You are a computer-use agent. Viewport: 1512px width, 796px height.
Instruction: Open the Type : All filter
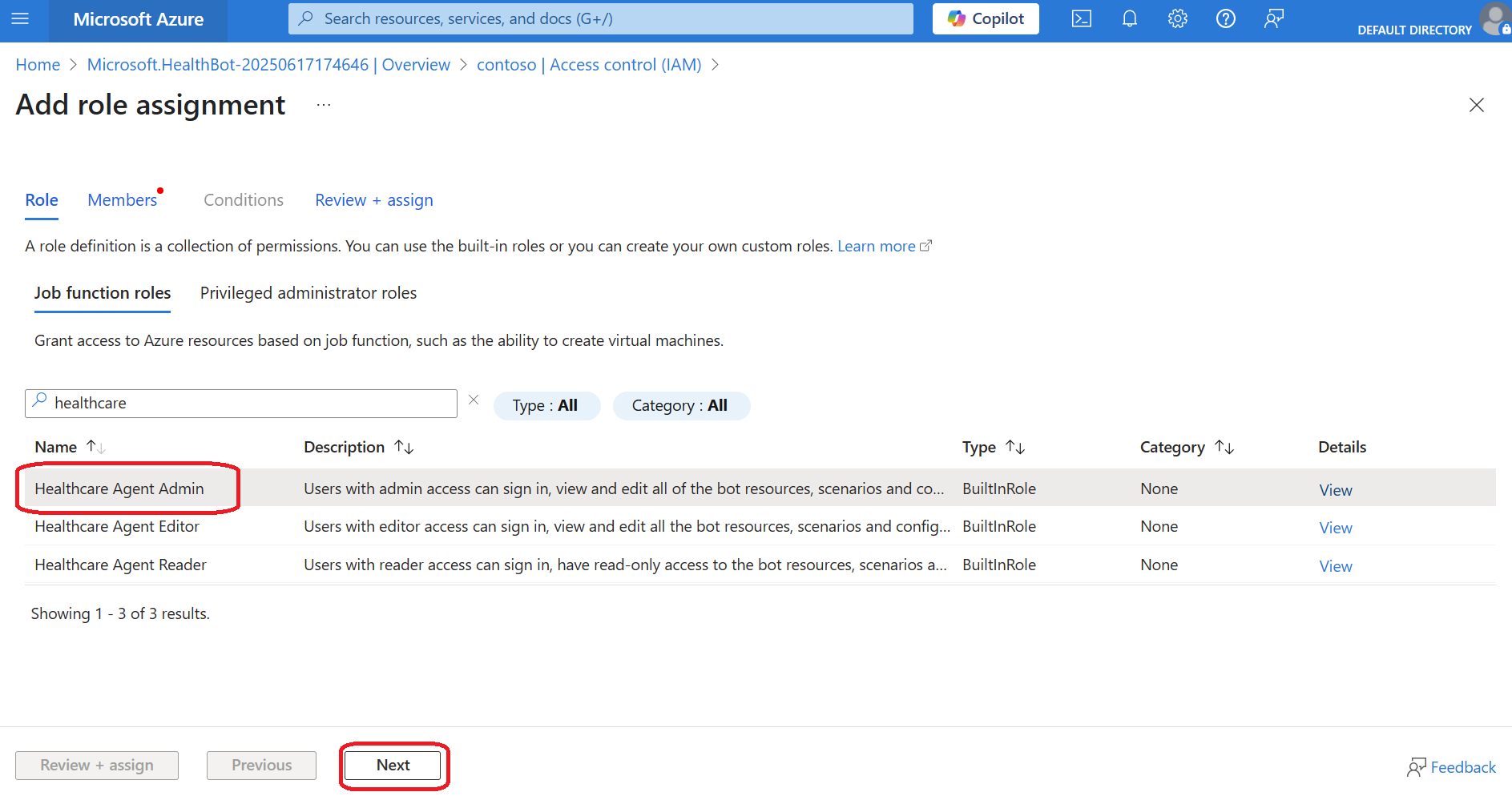click(x=546, y=405)
